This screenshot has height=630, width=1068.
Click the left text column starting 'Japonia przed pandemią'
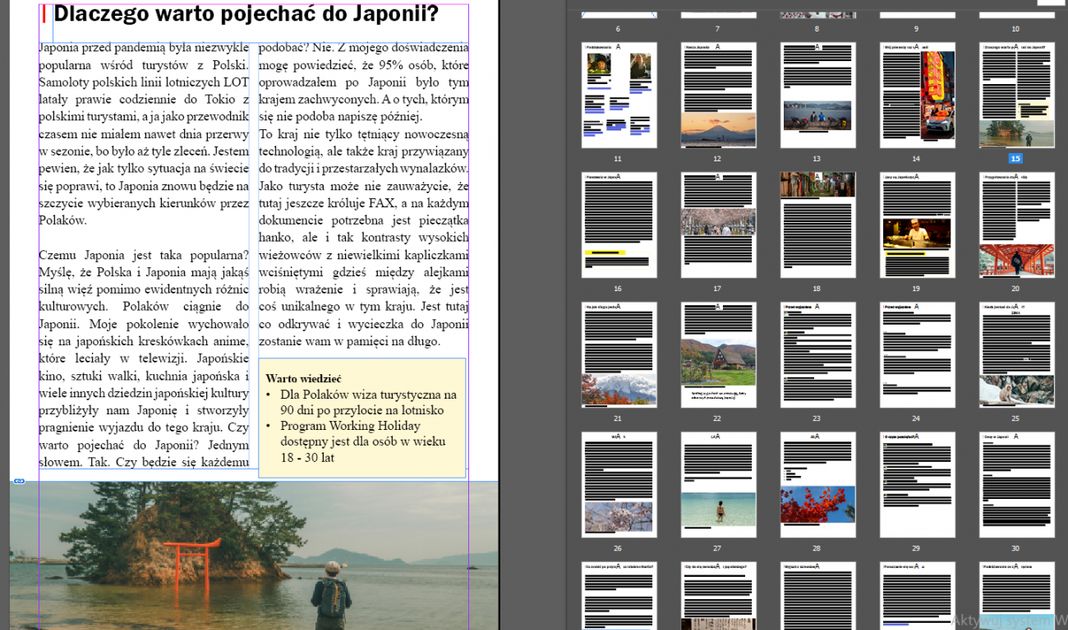tap(143, 250)
